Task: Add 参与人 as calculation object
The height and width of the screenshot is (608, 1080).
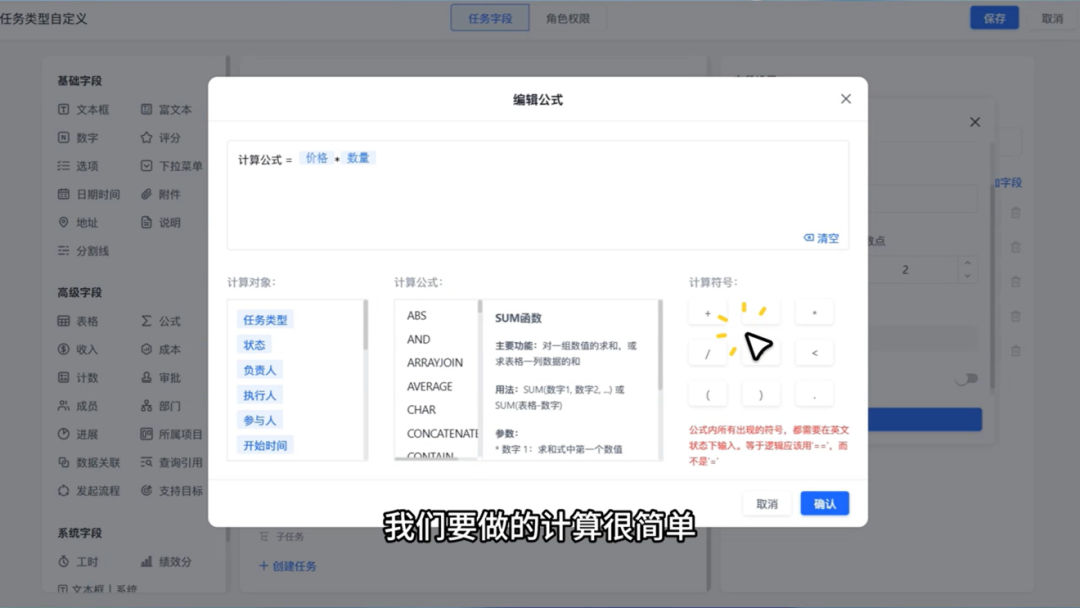Action: pos(260,421)
